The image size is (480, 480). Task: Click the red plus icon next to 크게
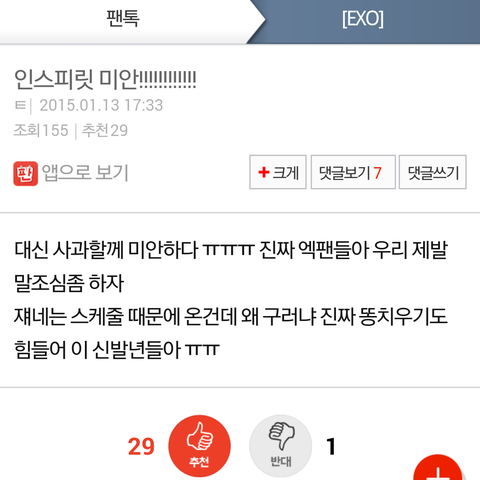[x=264, y=172]
